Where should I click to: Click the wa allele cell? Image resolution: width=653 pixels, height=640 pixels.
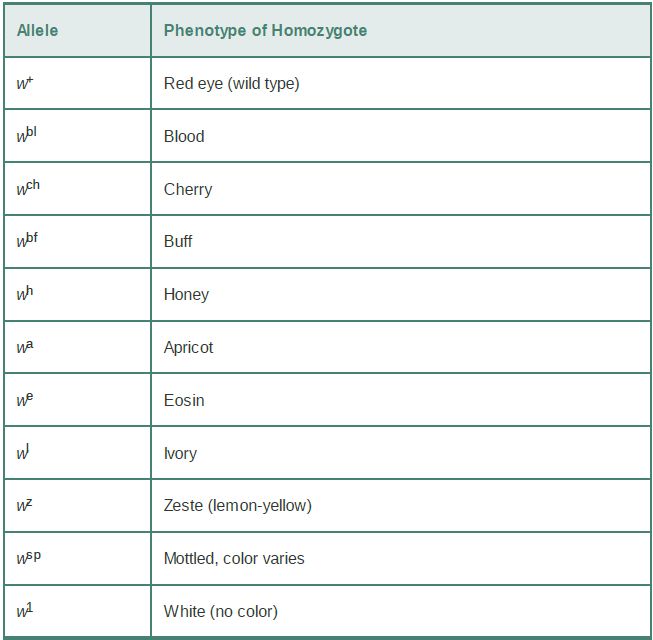77,347
